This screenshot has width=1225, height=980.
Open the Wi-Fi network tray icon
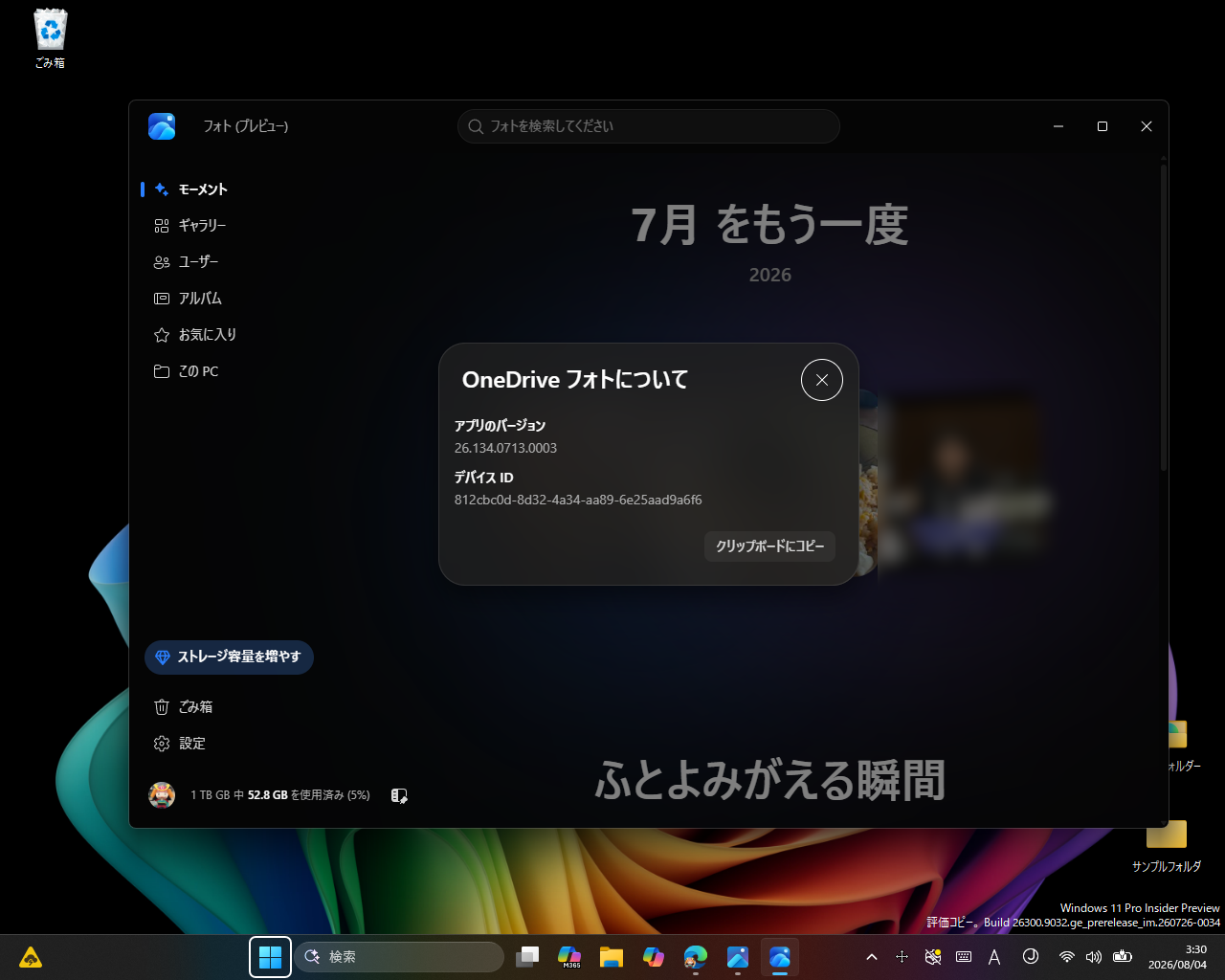coord(1067,957)
